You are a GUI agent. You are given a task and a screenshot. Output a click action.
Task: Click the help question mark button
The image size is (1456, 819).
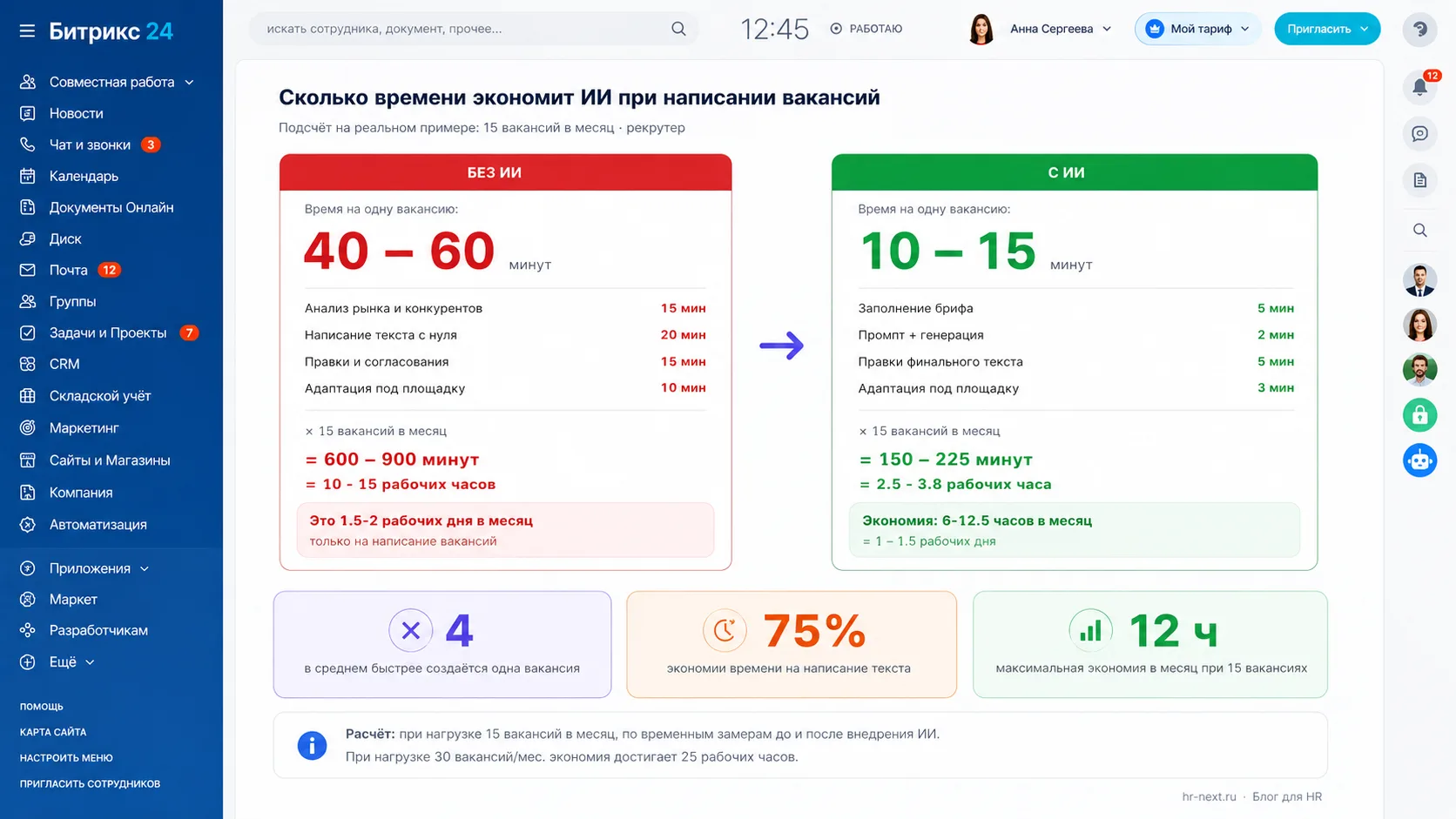pyautogui.click(x=1420, y=30)
